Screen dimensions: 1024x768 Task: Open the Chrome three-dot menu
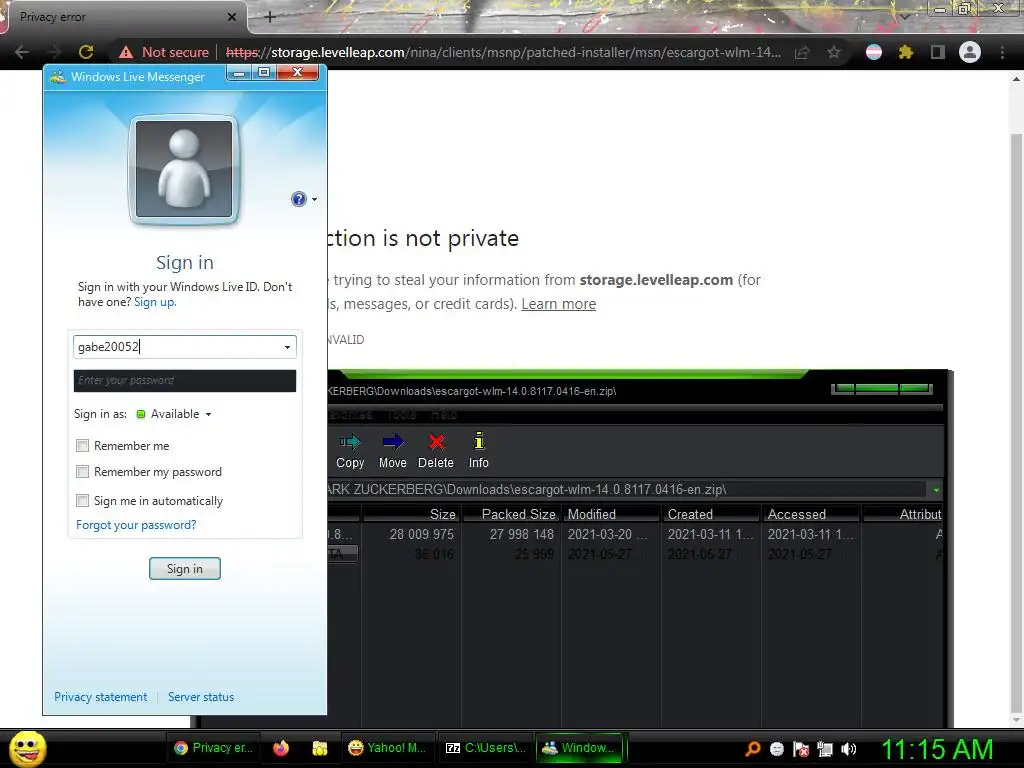point(1002,52)
